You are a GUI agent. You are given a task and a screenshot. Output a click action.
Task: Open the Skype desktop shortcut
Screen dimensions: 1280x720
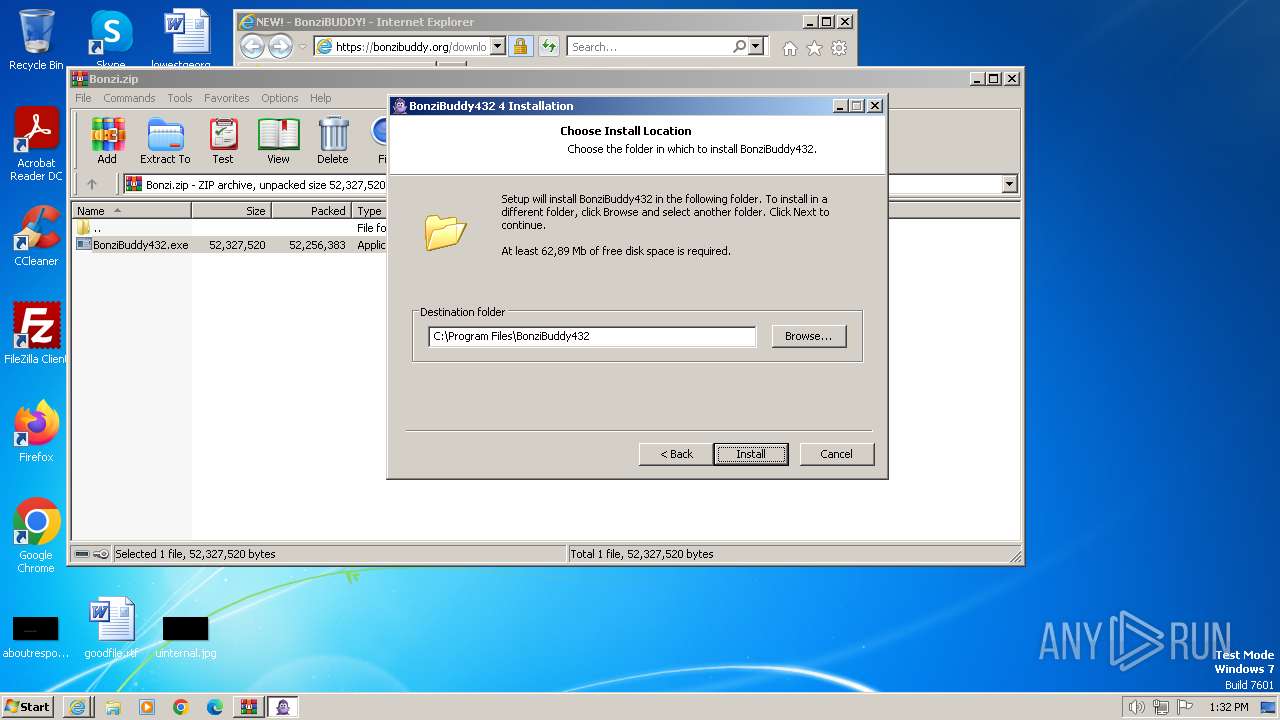pos(111,40)
